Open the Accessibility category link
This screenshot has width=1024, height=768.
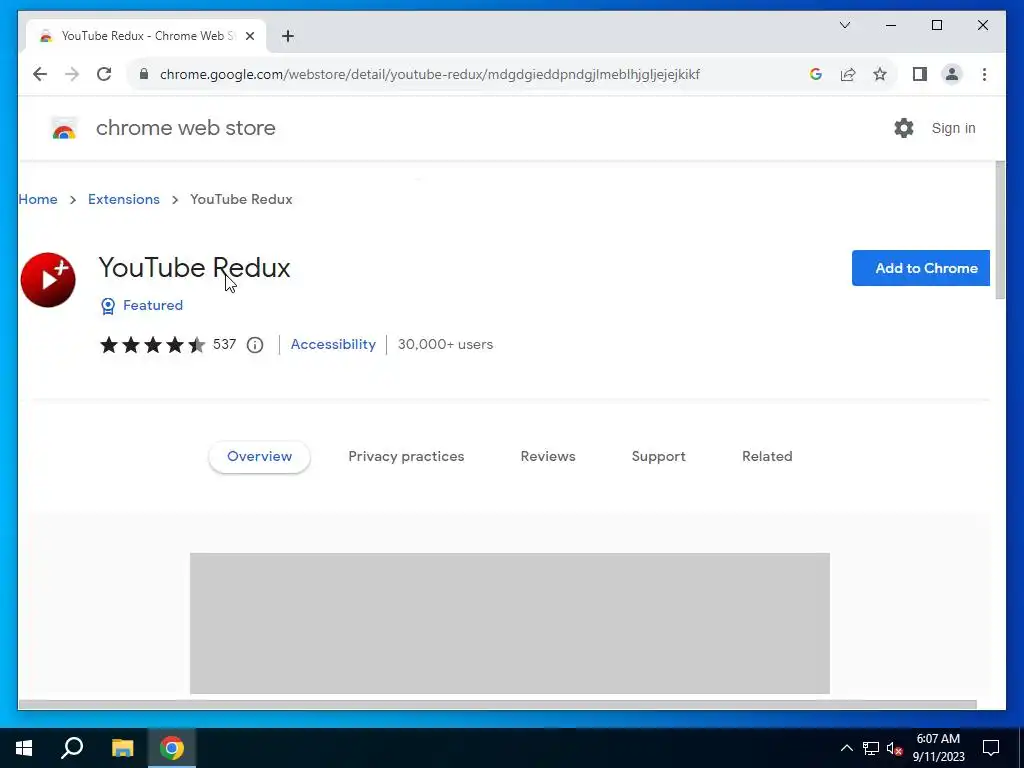pos(333,344)
